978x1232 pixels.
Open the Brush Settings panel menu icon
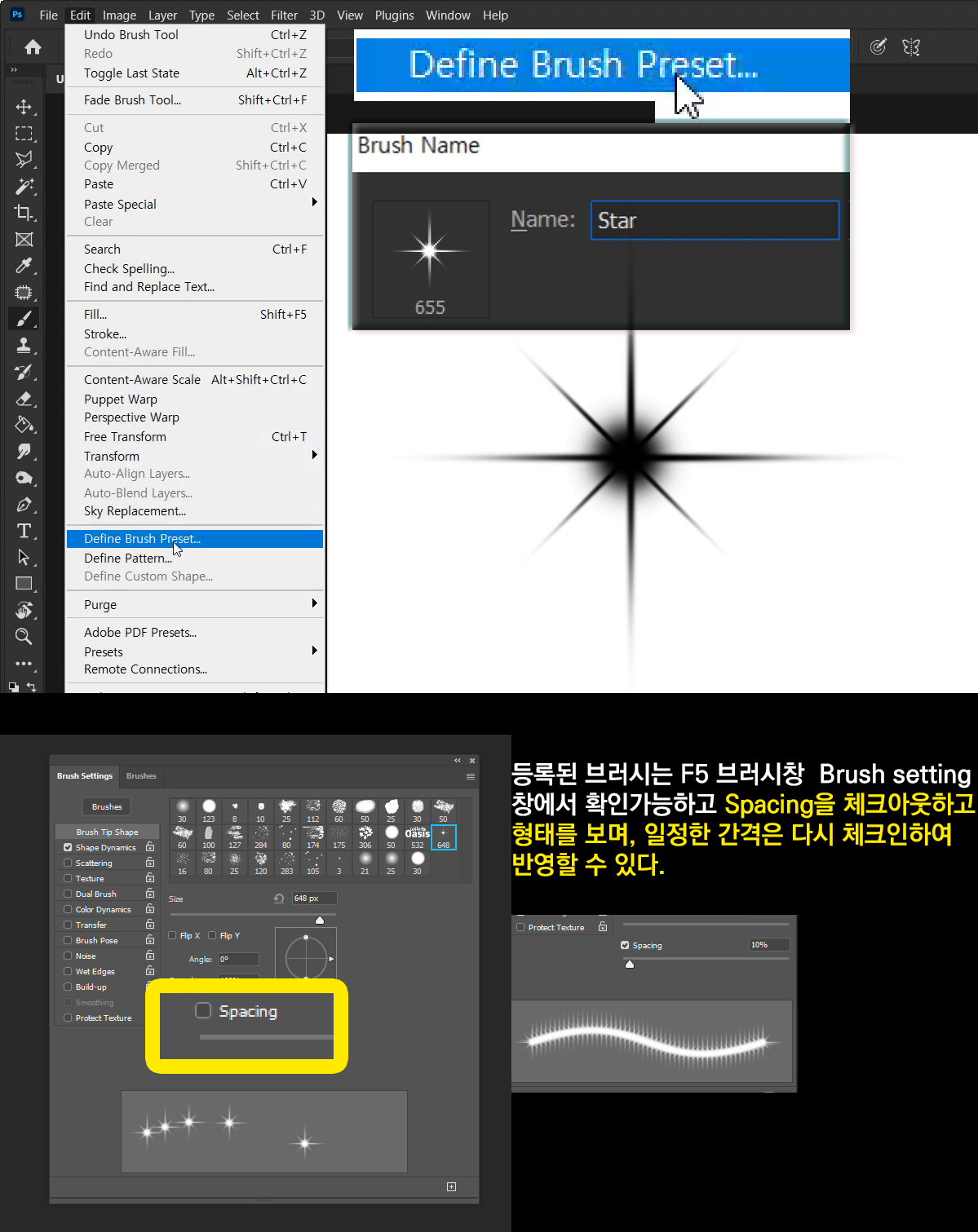tap(471, 776)
